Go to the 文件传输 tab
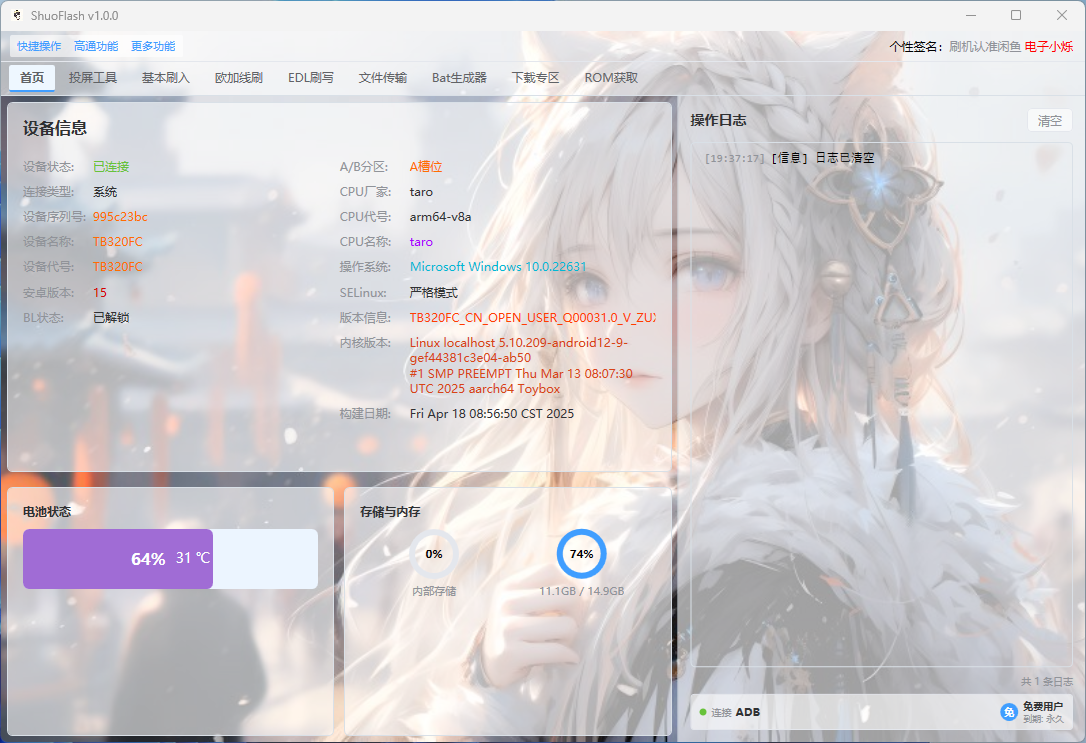 click(x=383, y=78)
